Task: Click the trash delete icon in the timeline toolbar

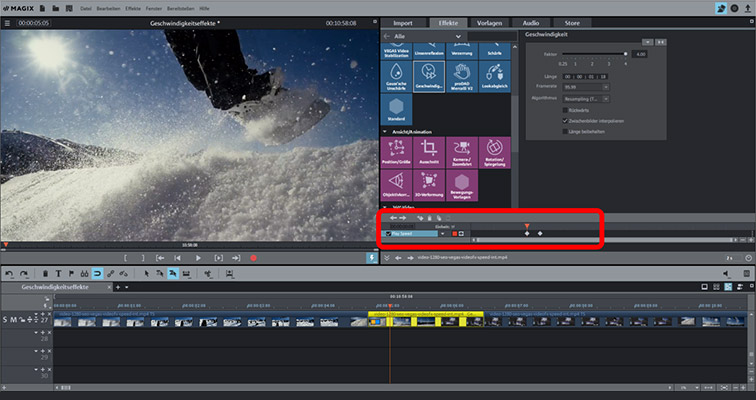Action: click(x=45, y=274)
